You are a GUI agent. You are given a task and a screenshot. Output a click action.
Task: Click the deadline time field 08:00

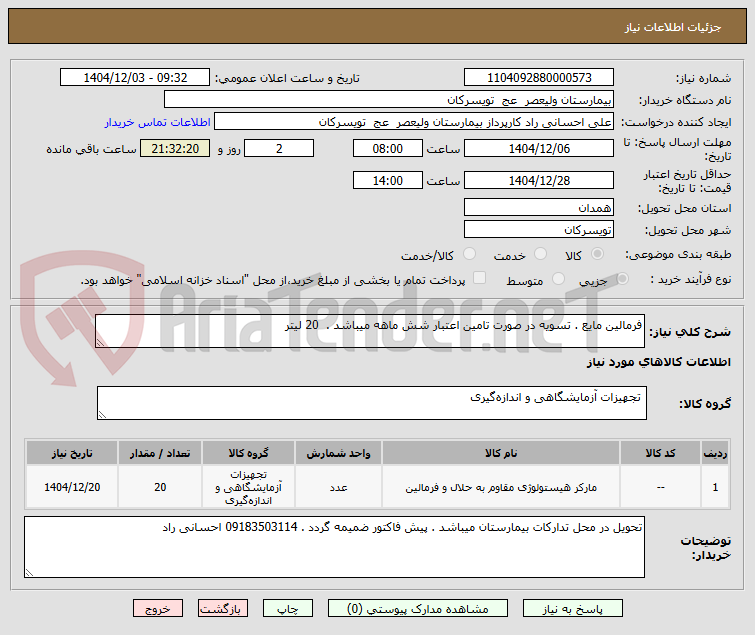pyautogui.click(x=388, y=148)
